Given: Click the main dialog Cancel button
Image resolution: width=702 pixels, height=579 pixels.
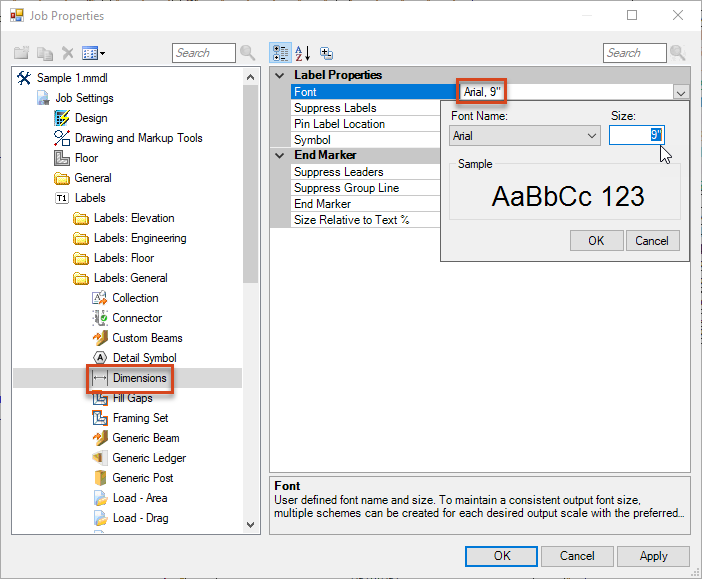Looking at the screenshot, I should 577,556.
